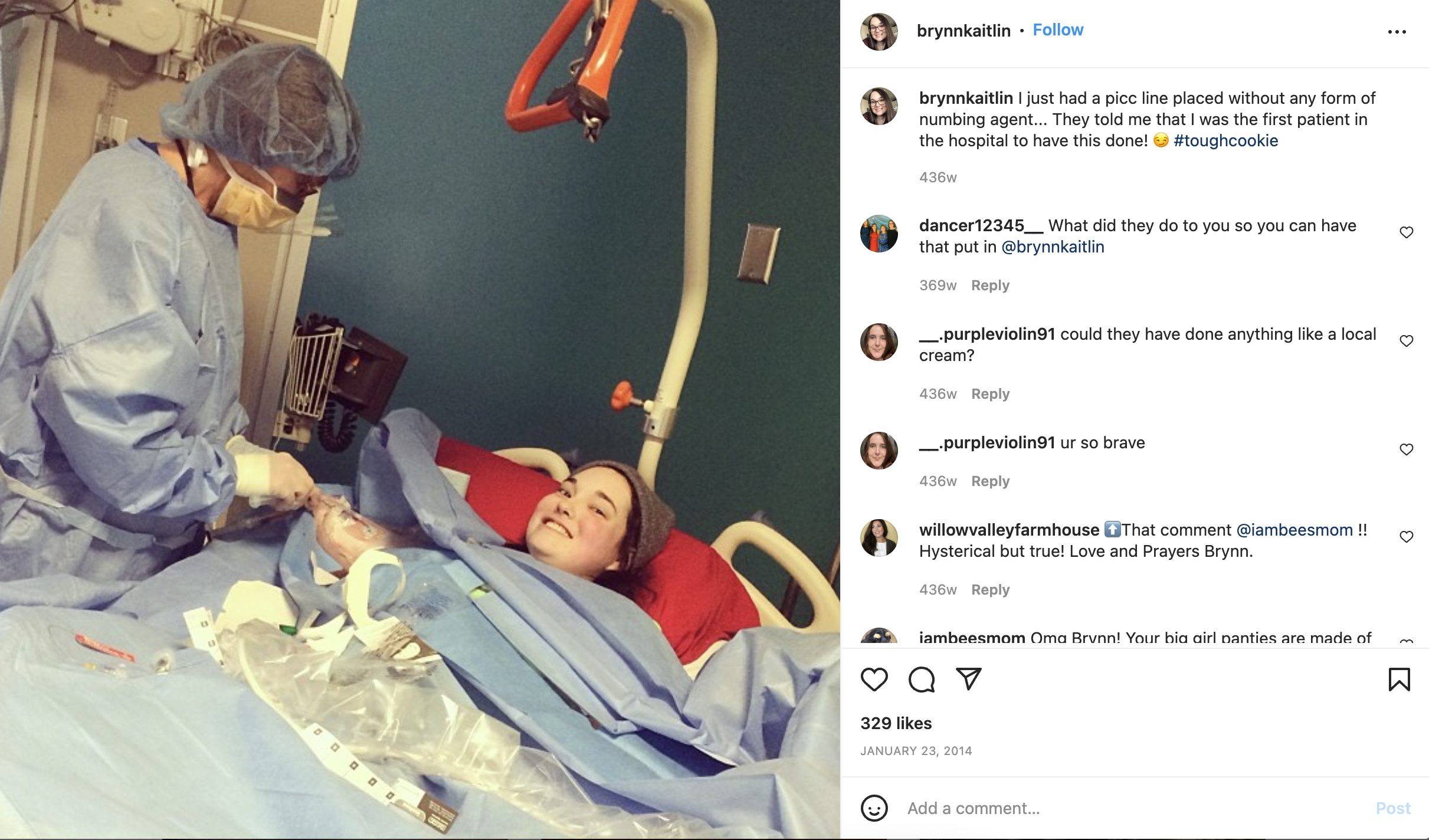Like purpleviolin91 'ur so brave' comment

[1407, 449]
